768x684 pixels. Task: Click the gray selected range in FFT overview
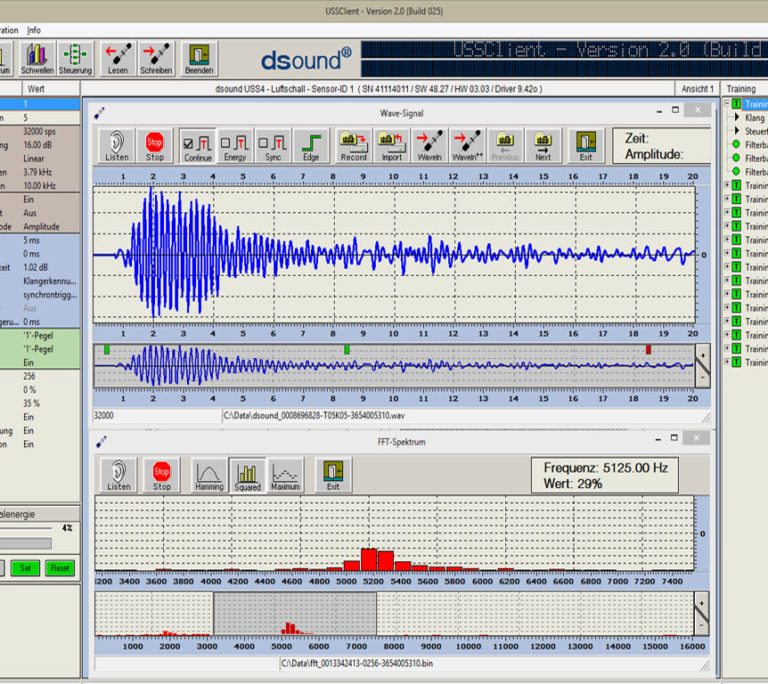click(x=295, y=613)
